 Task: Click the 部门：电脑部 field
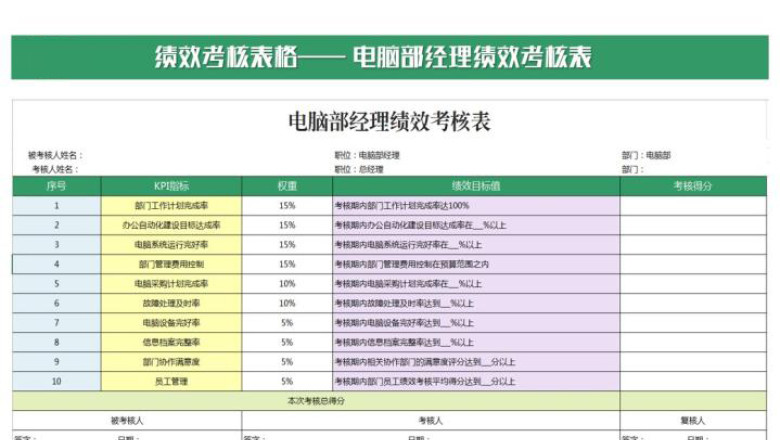pyautogui.click(x=646, y=156)
